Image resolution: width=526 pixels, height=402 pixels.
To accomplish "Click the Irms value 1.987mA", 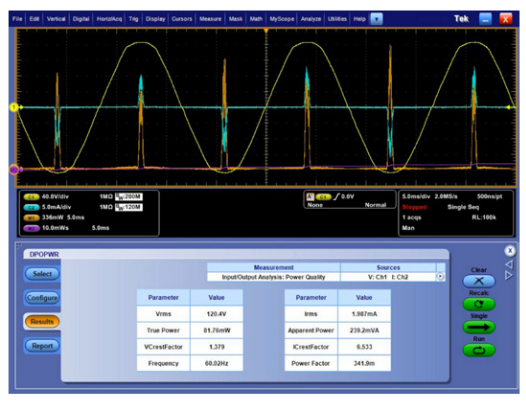I will tap(364, 314).
